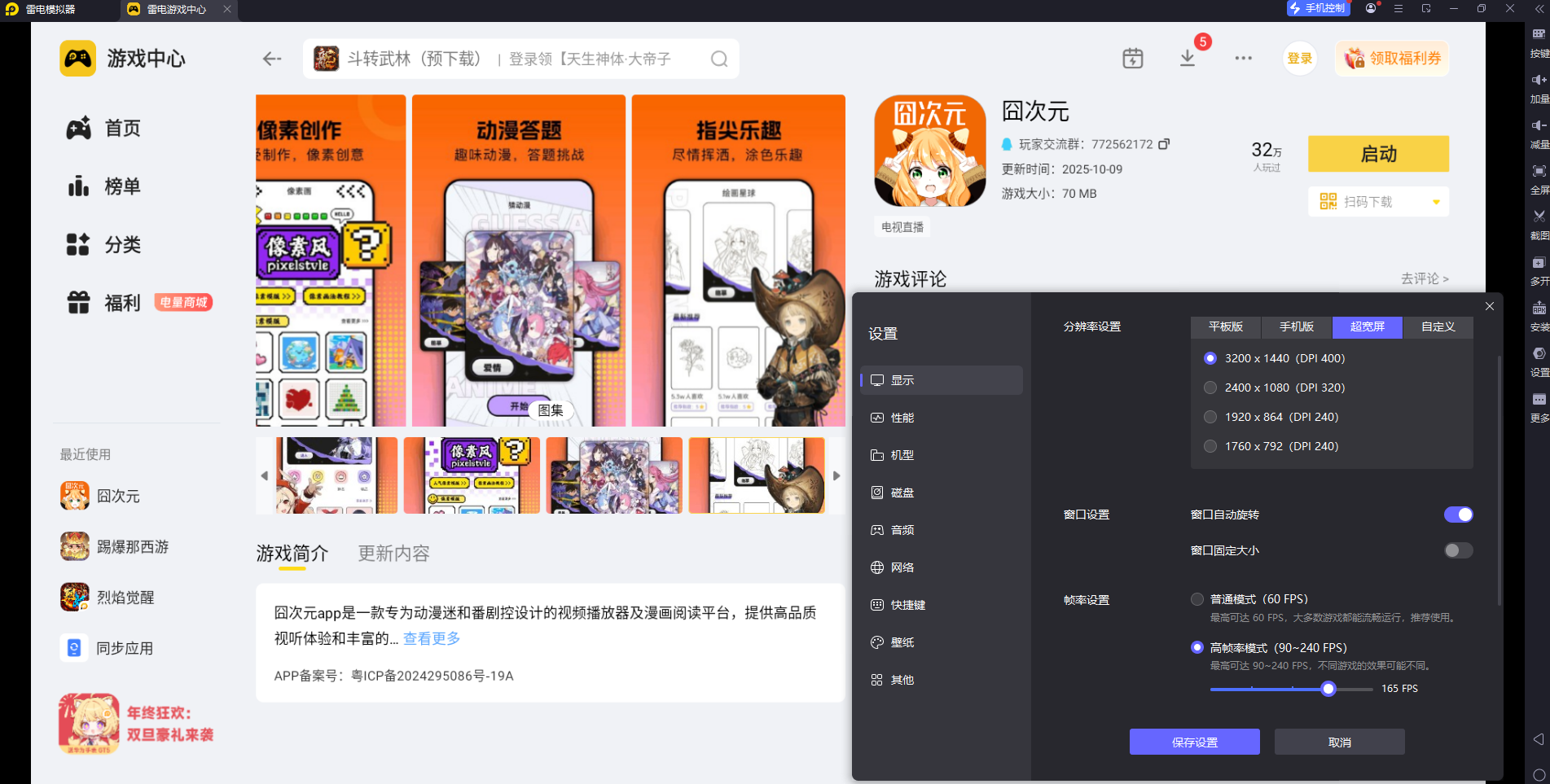Open the calendar check-in icon
This screenshot has height=784, width=1550.
pos(1133,59)
